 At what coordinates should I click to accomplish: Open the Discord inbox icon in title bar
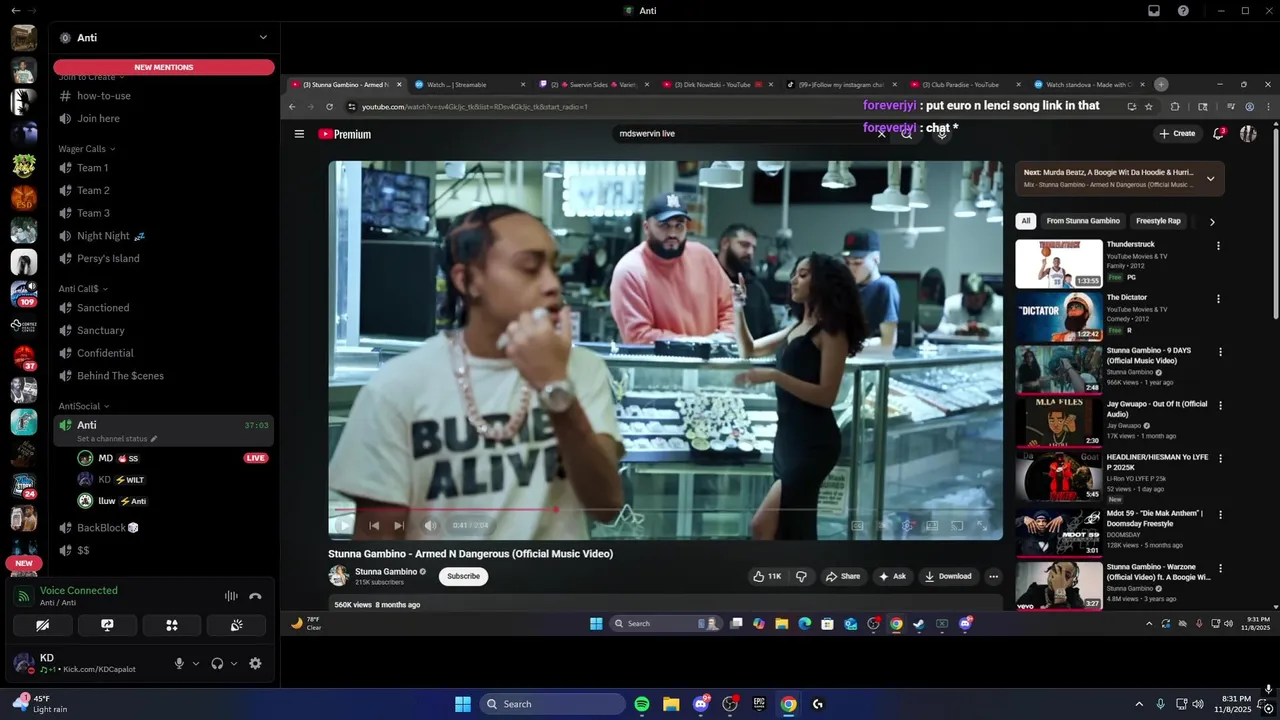(1154, 11)
